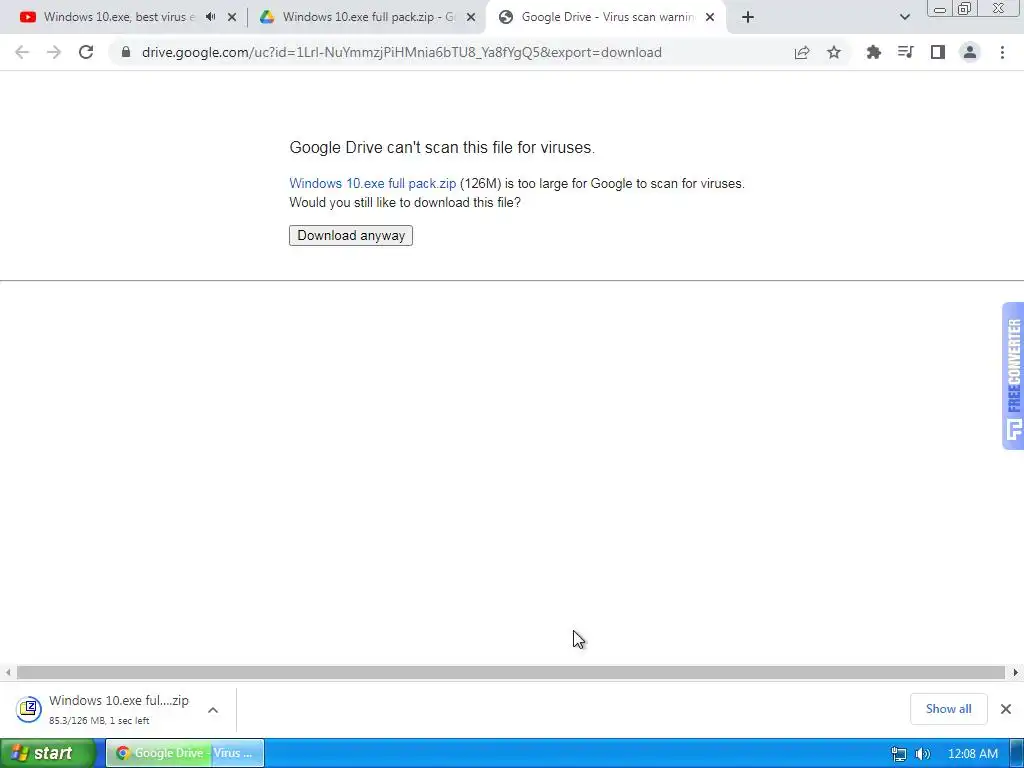
Task: Open the media controls icon
Action: click(905, 52)
